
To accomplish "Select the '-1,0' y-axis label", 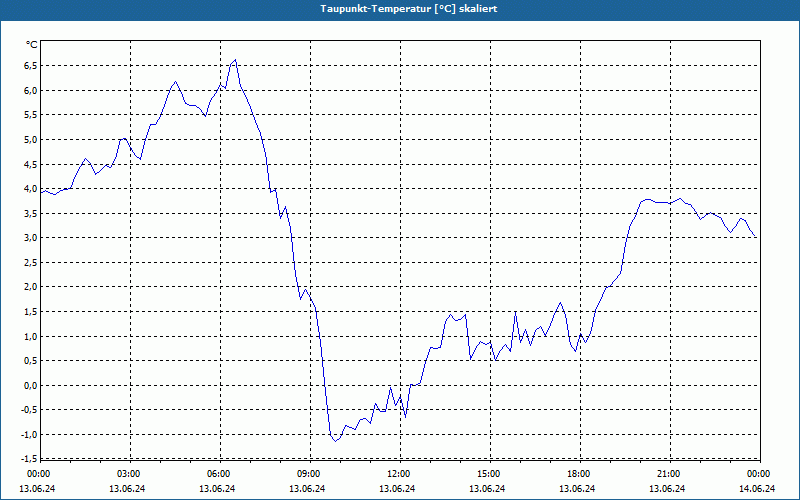I will (x=29, y=435).
